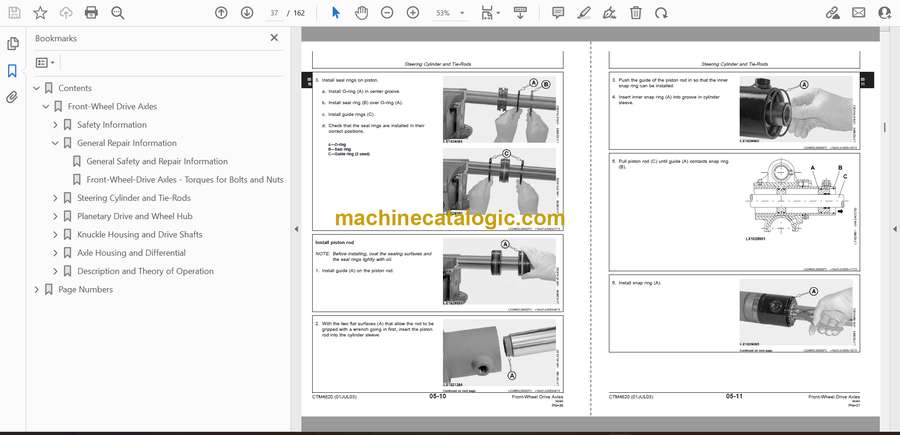This screenshot has width=900, height=435.
Task: Add a comment note
Action: click(x=558, y=13)
